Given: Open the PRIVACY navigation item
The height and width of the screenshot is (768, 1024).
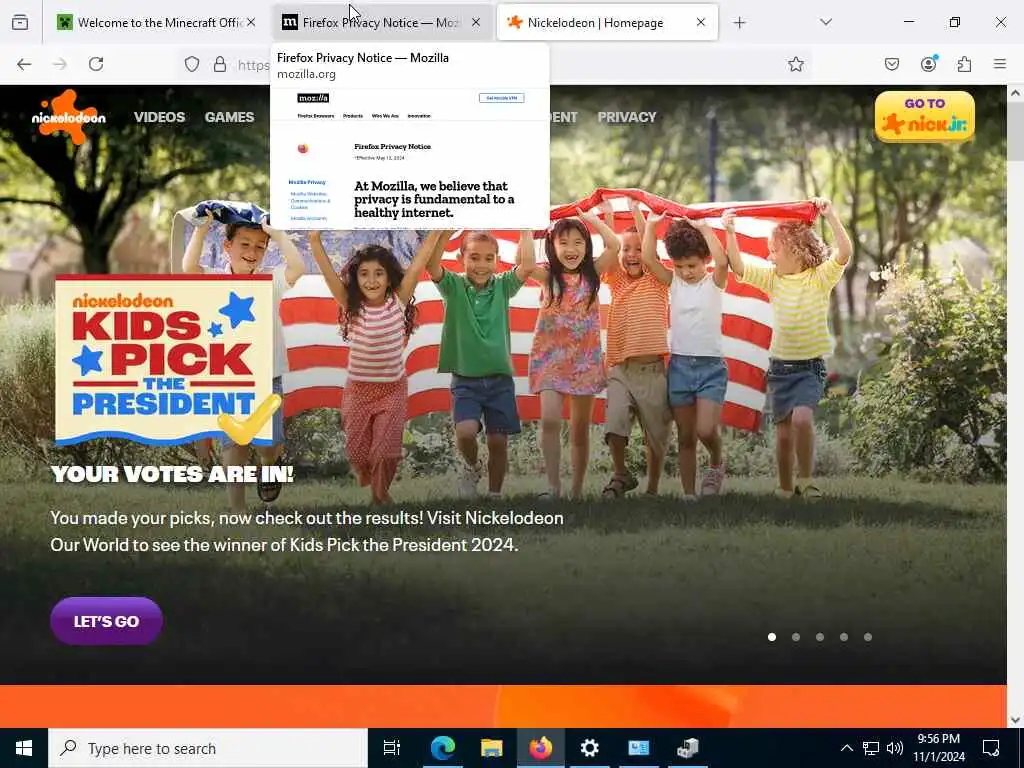Looking at the screenshot, I should (627, 117).
